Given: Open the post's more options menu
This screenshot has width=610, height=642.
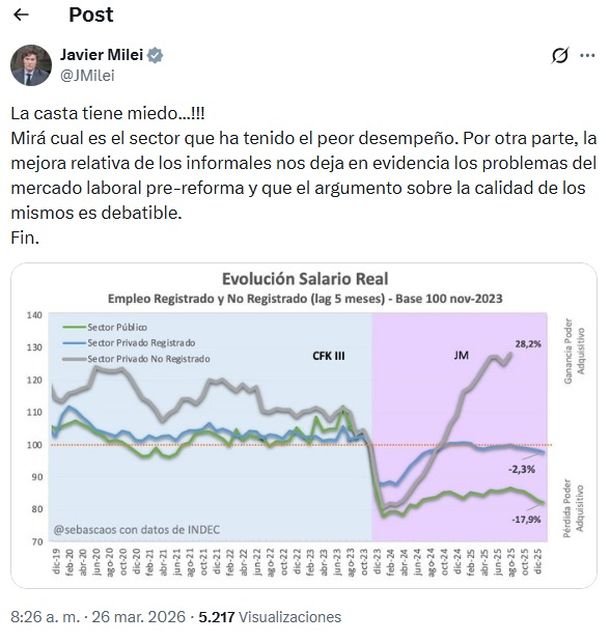Looking at the screenshot, I should pos(589,56).
